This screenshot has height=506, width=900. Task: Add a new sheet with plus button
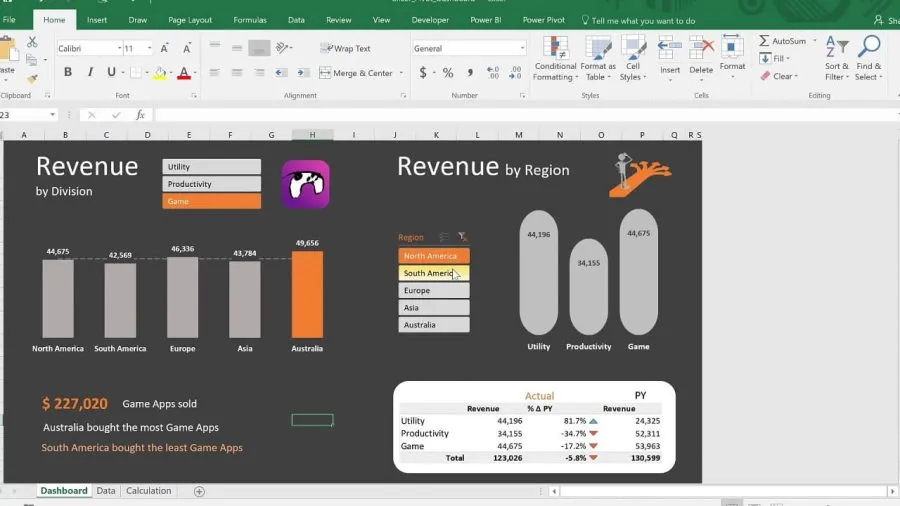coord(199,491)
